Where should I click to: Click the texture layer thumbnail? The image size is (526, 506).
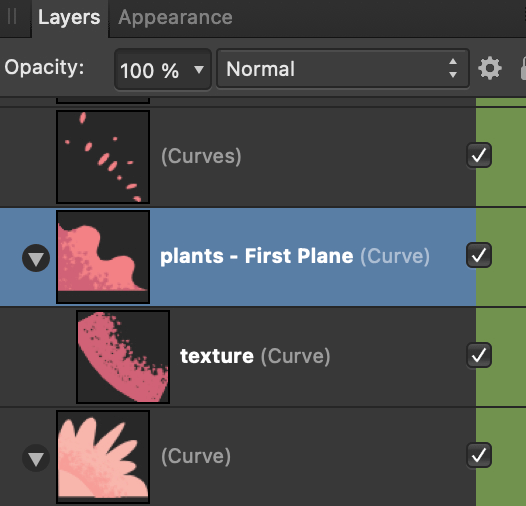tap(123, 357)
